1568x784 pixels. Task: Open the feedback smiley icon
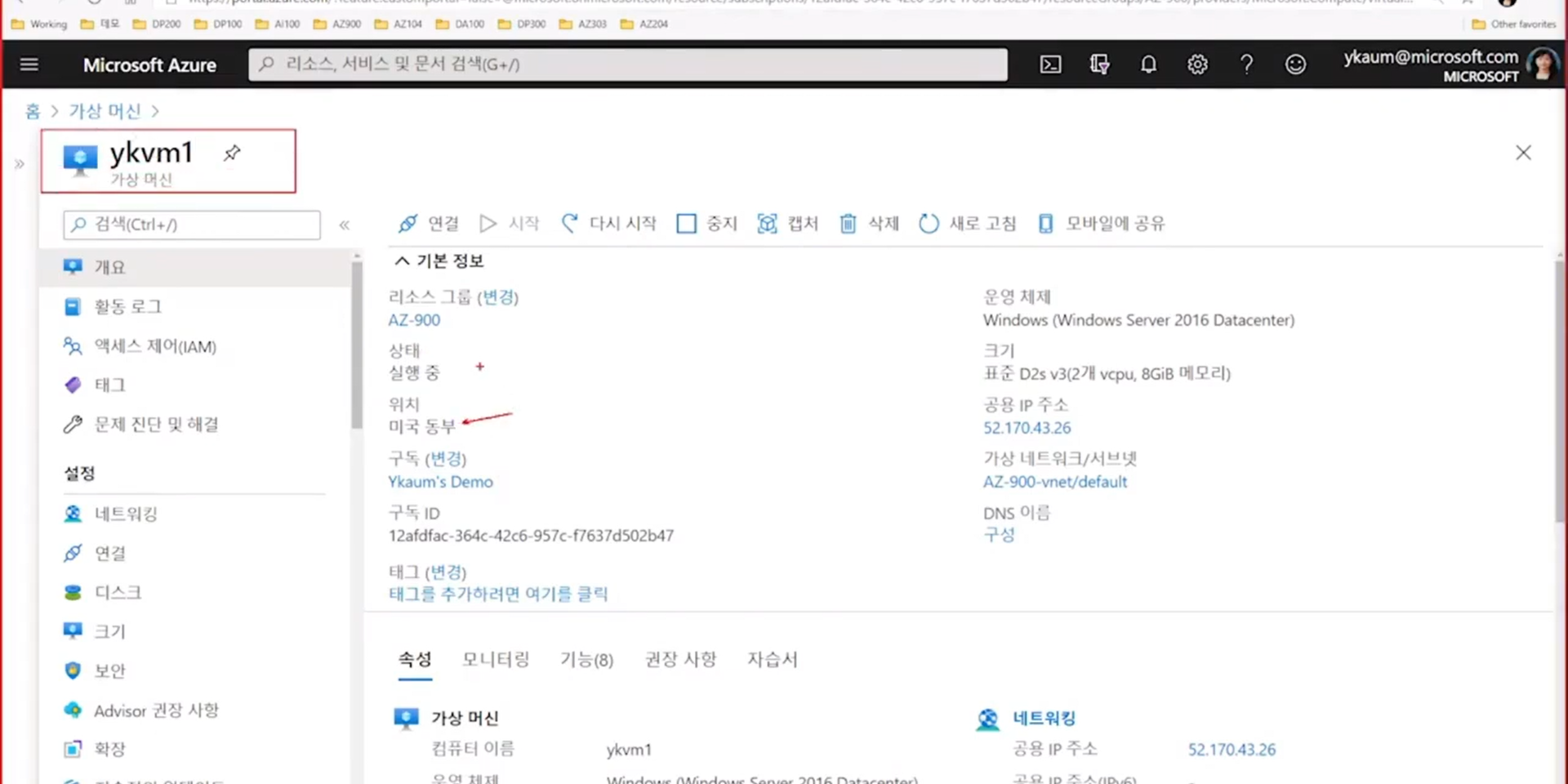(1295, 64)
